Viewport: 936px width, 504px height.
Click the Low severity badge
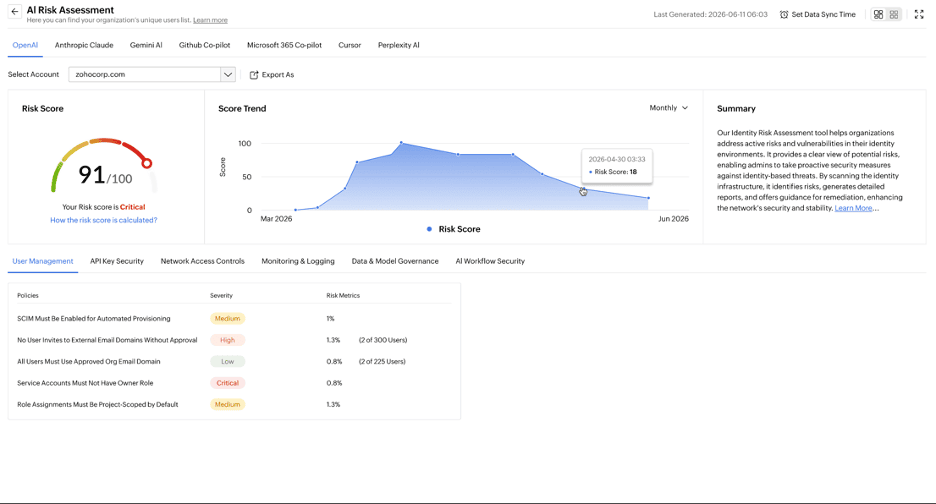coord(227,362)
